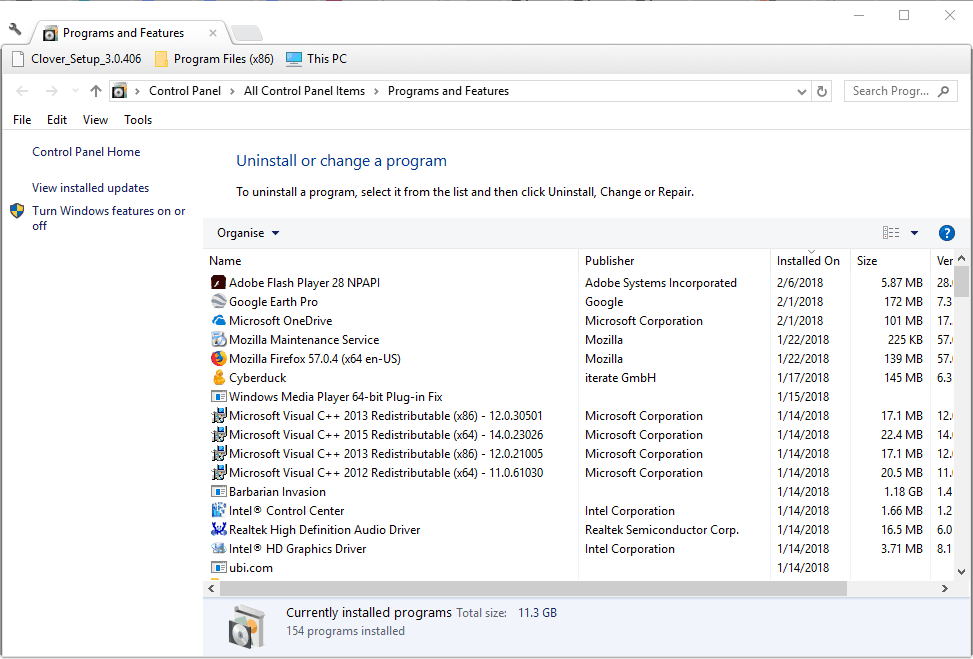Open the Tools menu
This screenshot has height=659, width=973.
pyautogui.click(x=138, y=120)
